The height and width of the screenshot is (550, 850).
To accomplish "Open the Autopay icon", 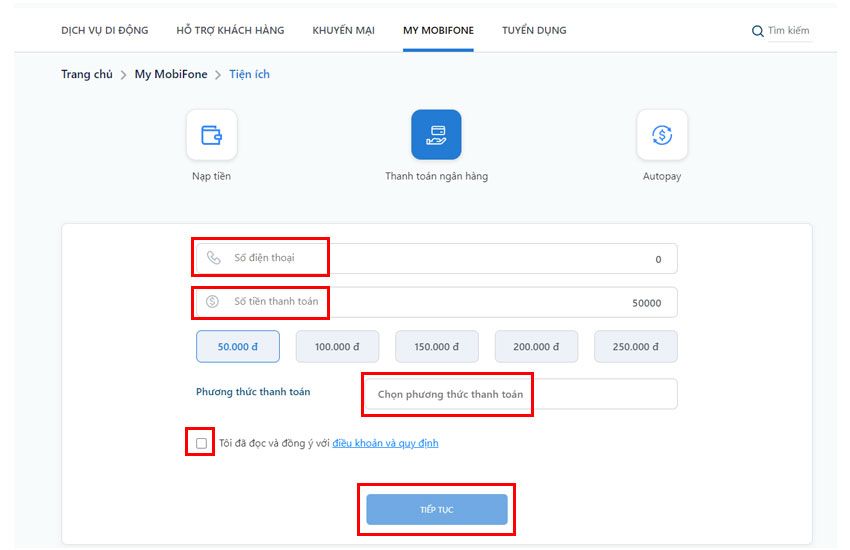I will [662, 135].
